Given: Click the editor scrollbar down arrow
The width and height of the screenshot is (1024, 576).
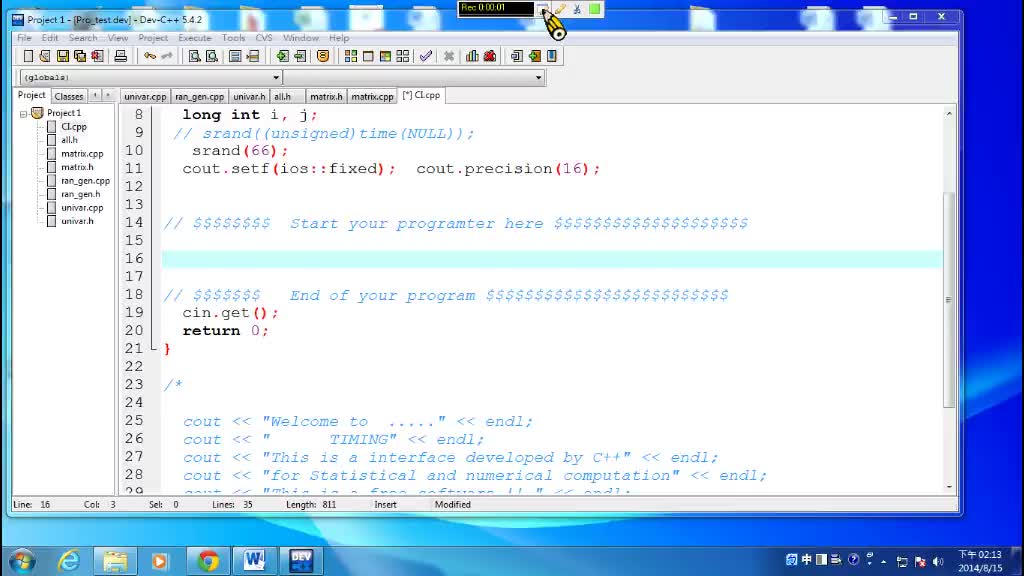Looking at the screenshot, I should pyautogui.click(x=949, y=487).
